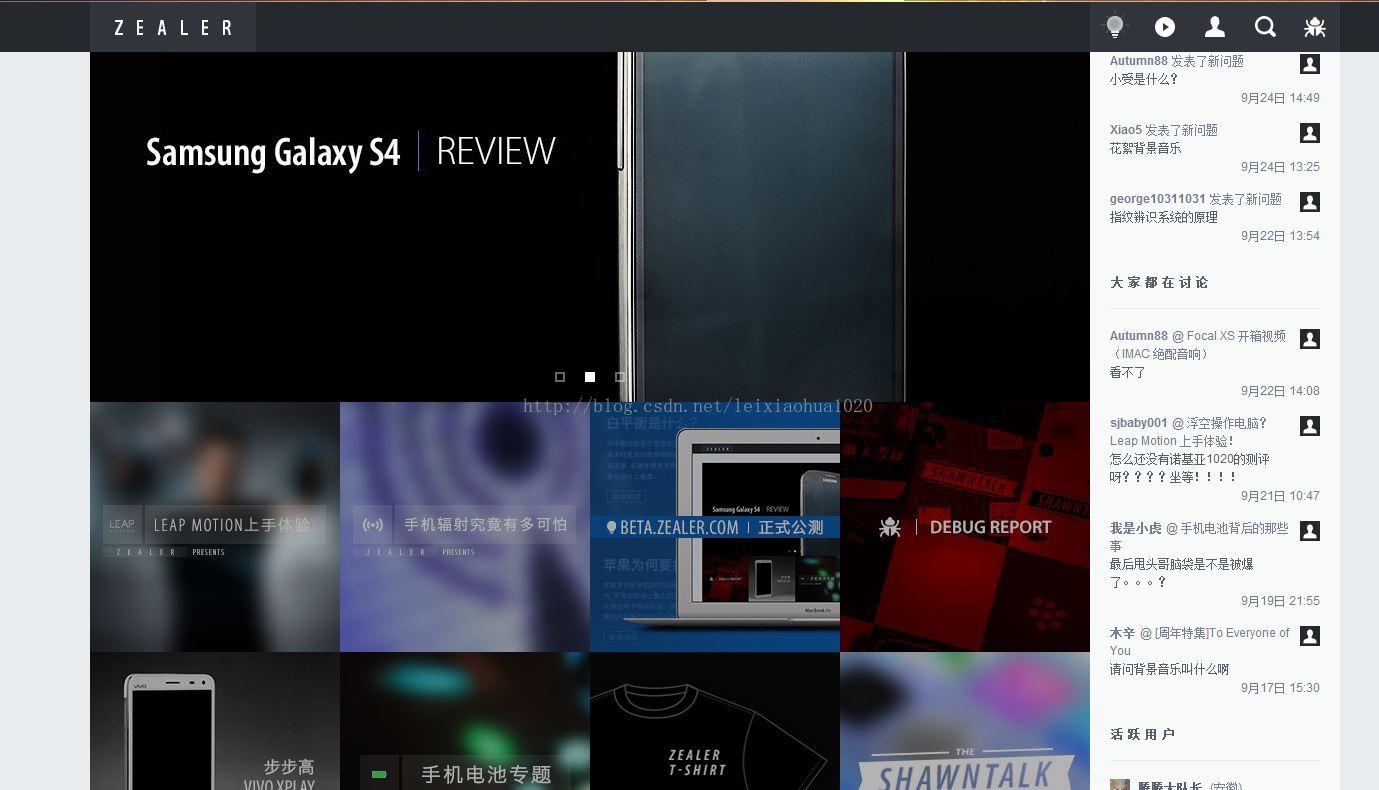
Task: Select the second carousel dot
Action: pyautogui.click(x=590, y=377)
